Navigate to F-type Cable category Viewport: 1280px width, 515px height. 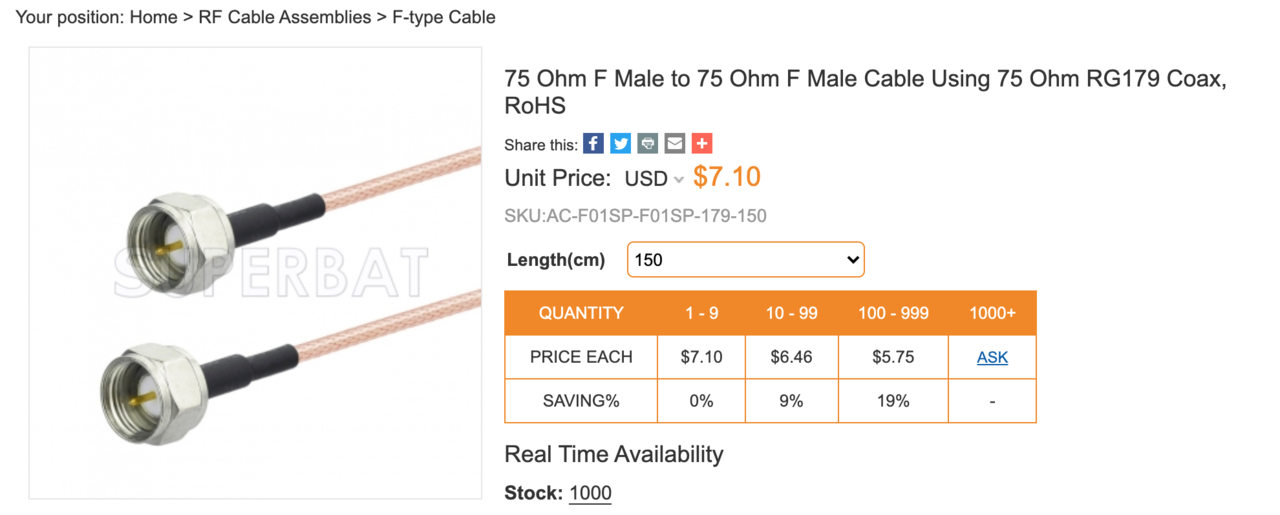[x=443, y=17]
